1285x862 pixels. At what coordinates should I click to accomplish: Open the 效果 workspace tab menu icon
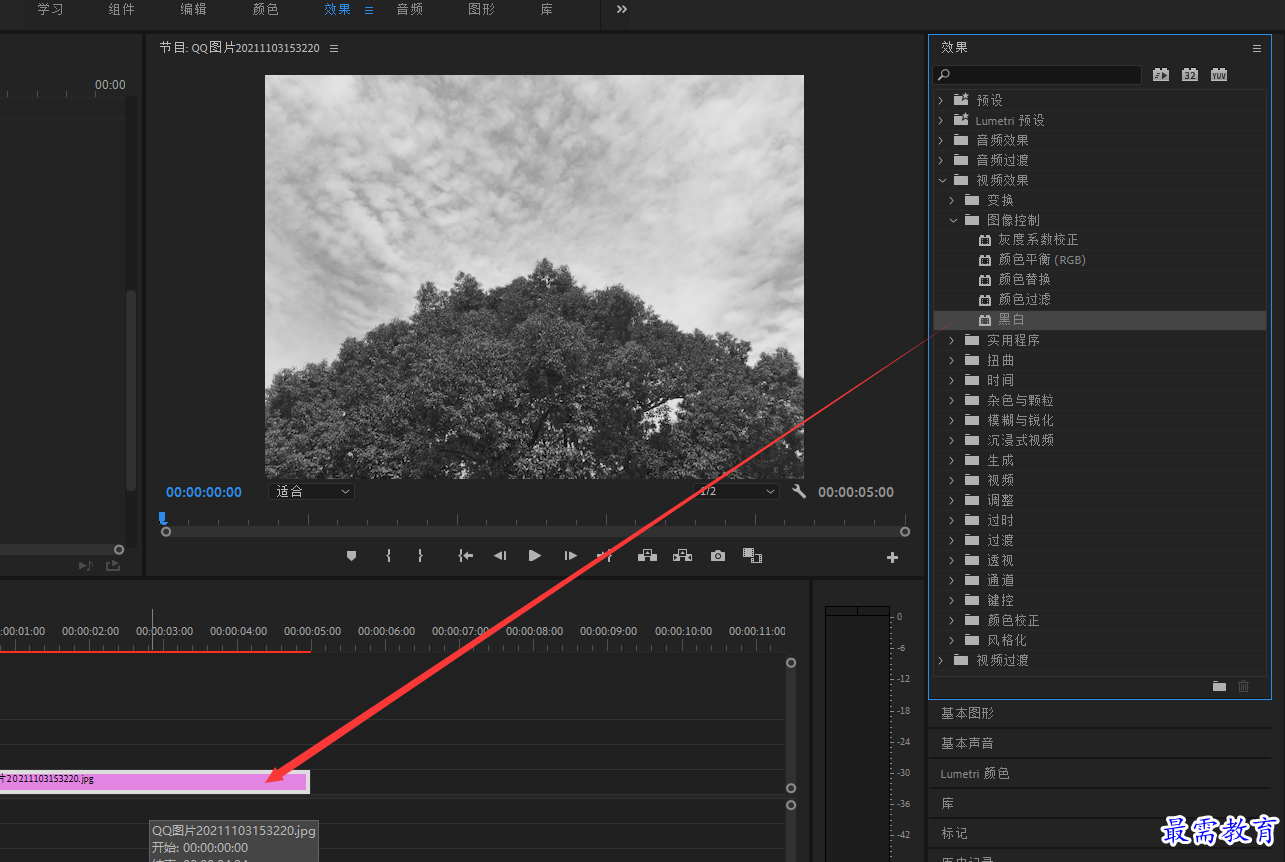(x=369, y=10)
